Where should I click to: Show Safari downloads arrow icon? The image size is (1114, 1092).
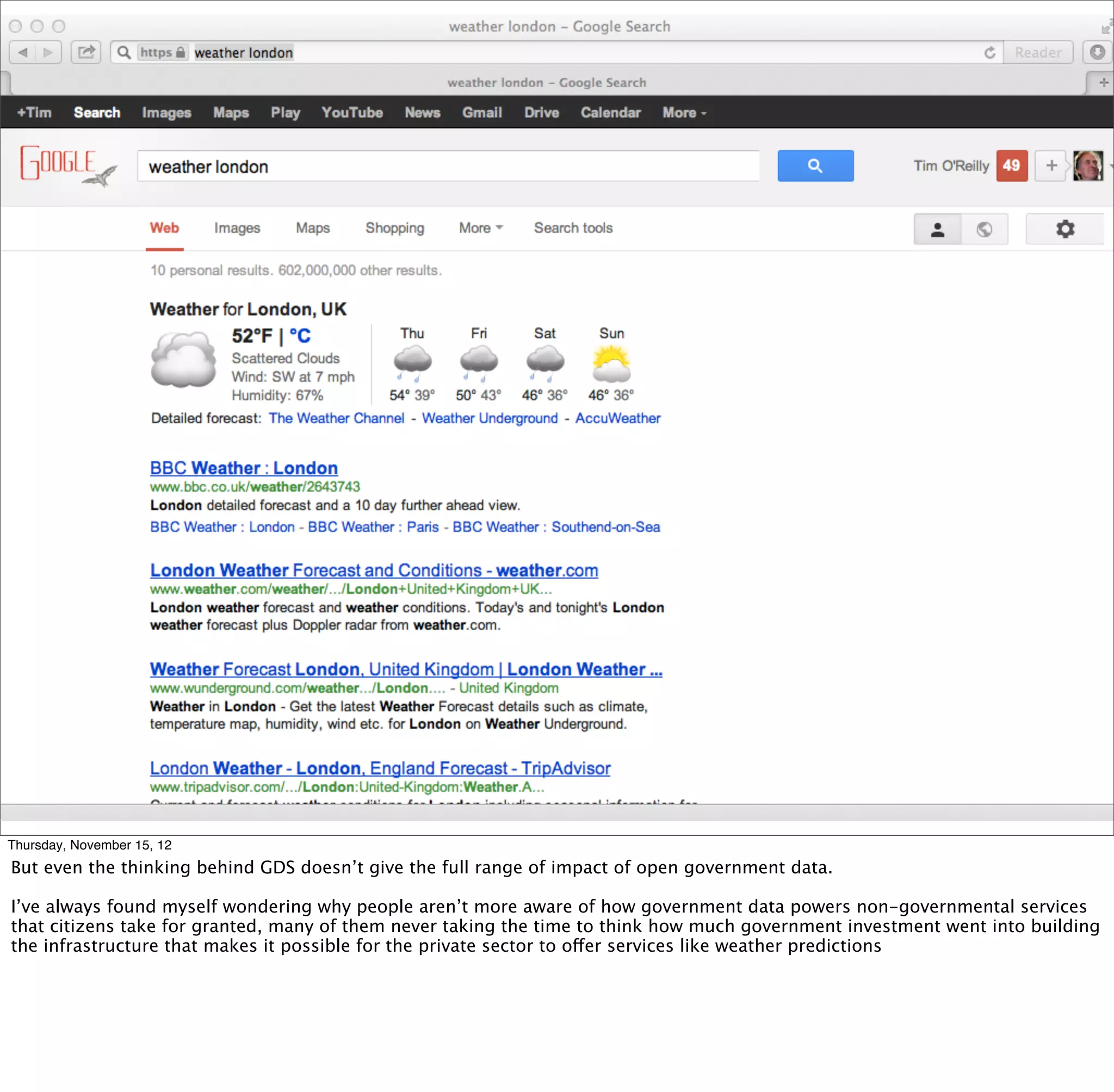click(x=1097, y=53)
